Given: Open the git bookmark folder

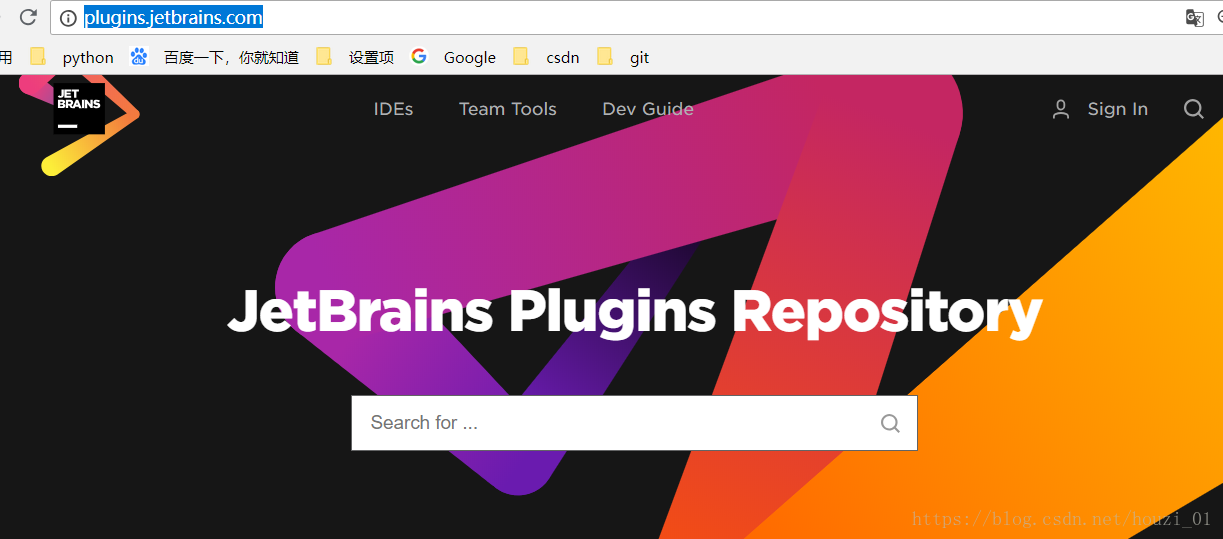Looking at the screenshot, I should coord(639,57).
